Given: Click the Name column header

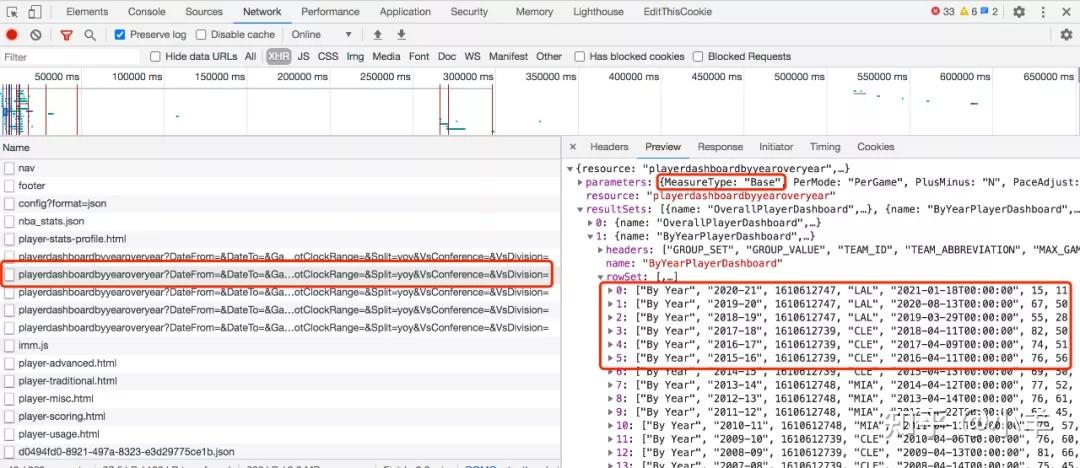Looking at the screenshot, I should click(280, 147).
